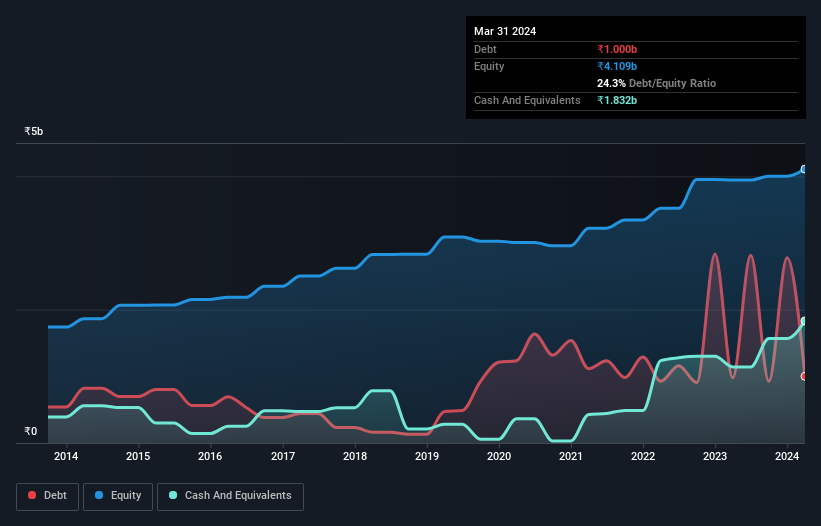The width and height of the screenshot is (821, 526).
Task: Select the red Debt endpoint marker
Action: pyautogui.click(x=804, y=376)
